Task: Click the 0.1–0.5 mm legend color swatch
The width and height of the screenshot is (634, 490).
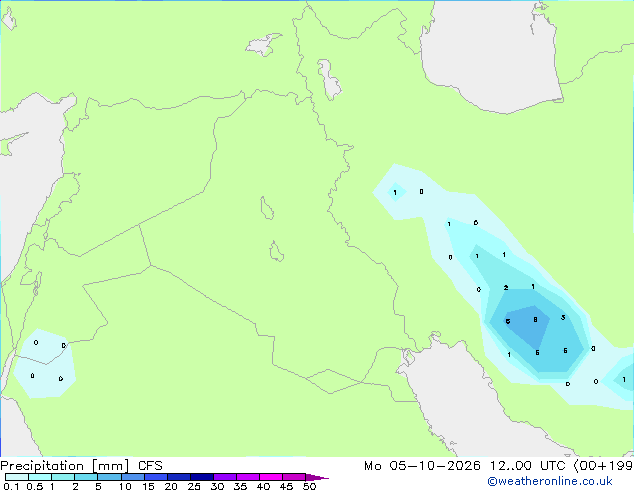Action: 17,477
